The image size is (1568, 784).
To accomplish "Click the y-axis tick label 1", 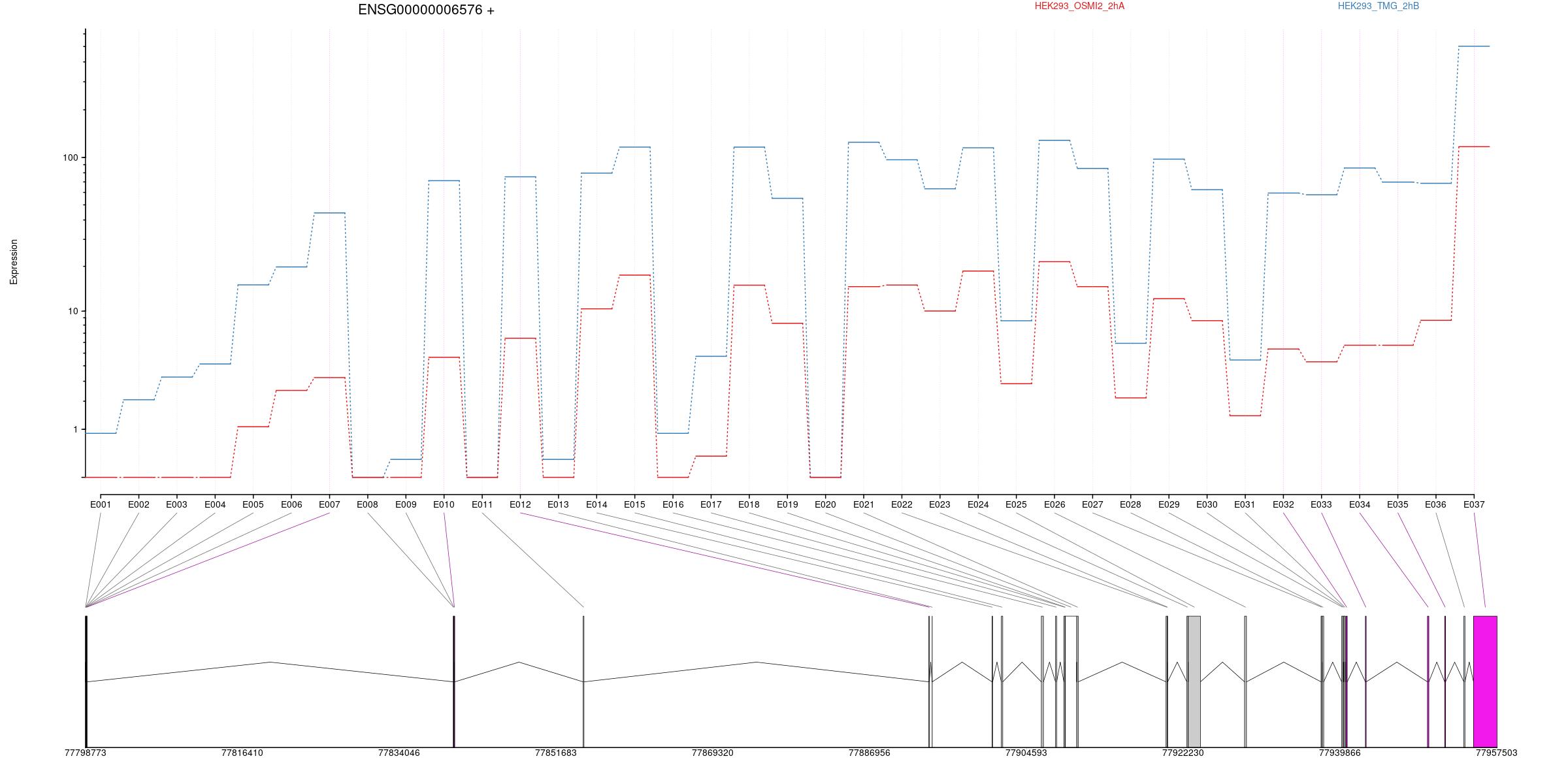I will [75, 429].
